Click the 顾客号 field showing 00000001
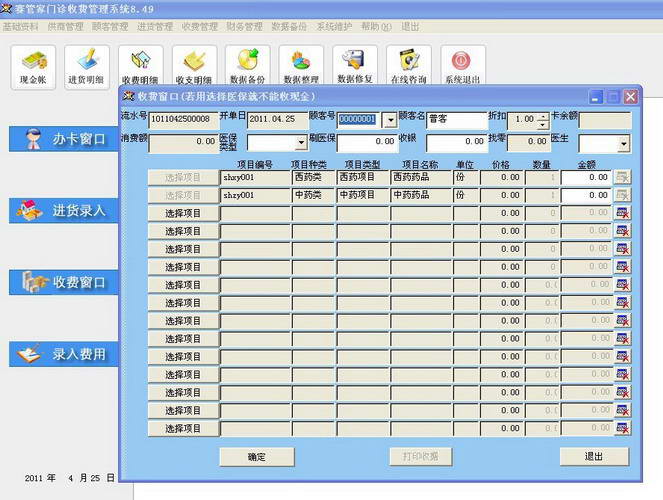The width and height of the screenshot is (663, 500). 360,120
